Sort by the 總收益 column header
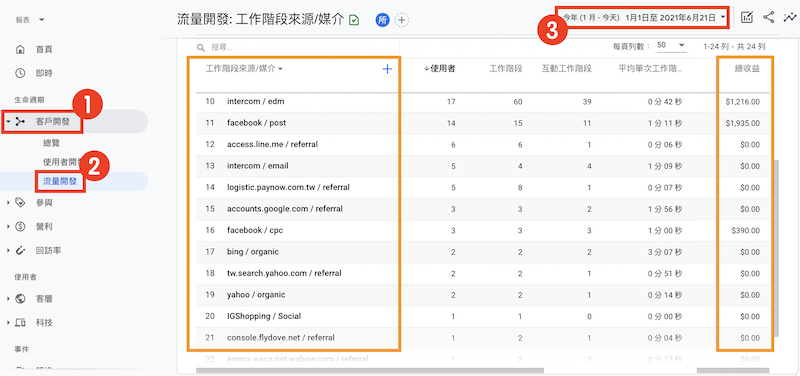 (747, 69)
